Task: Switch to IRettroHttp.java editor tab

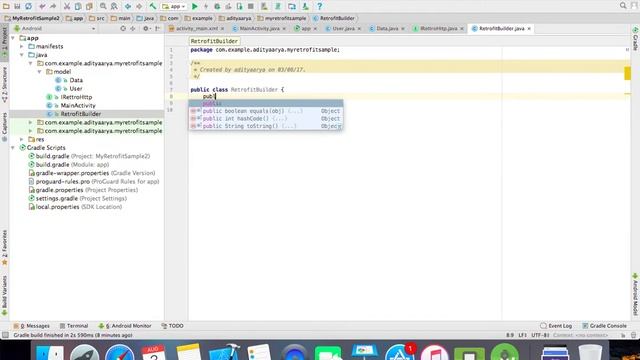Action: (438, 29)
